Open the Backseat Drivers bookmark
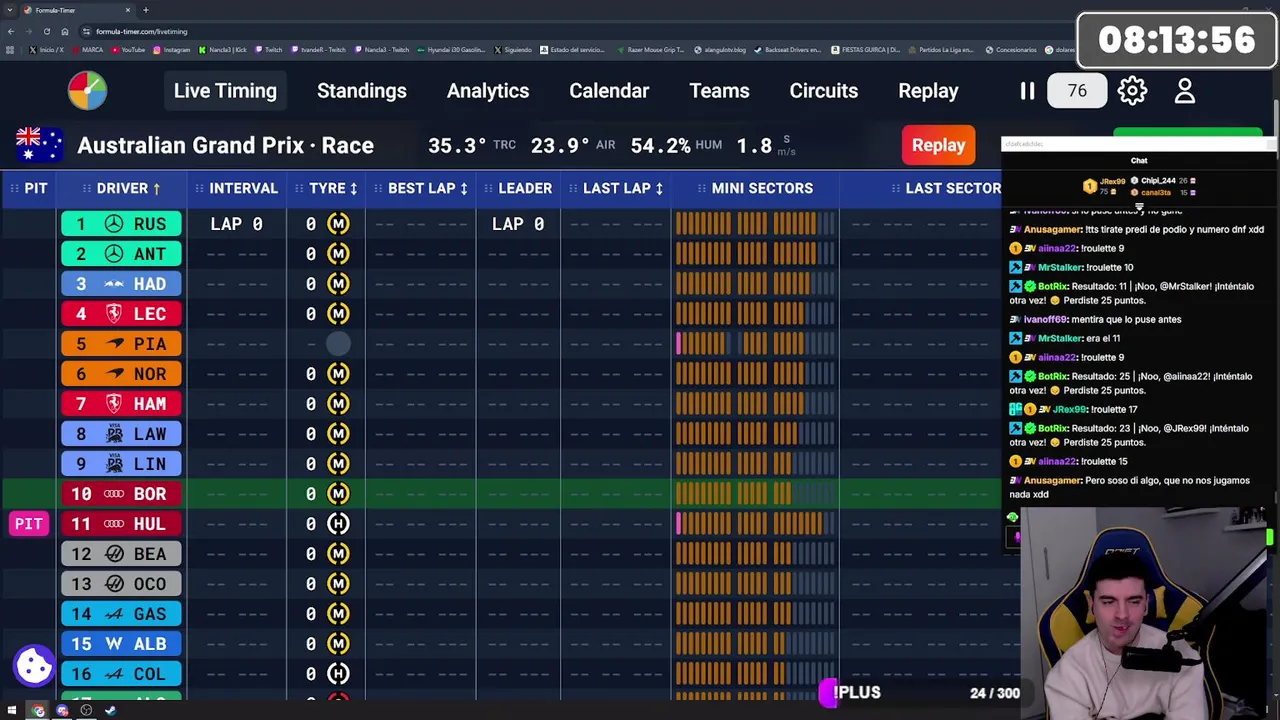This screenshot has height=720, width=1280. pyautogui.click(x=789, y=50)
